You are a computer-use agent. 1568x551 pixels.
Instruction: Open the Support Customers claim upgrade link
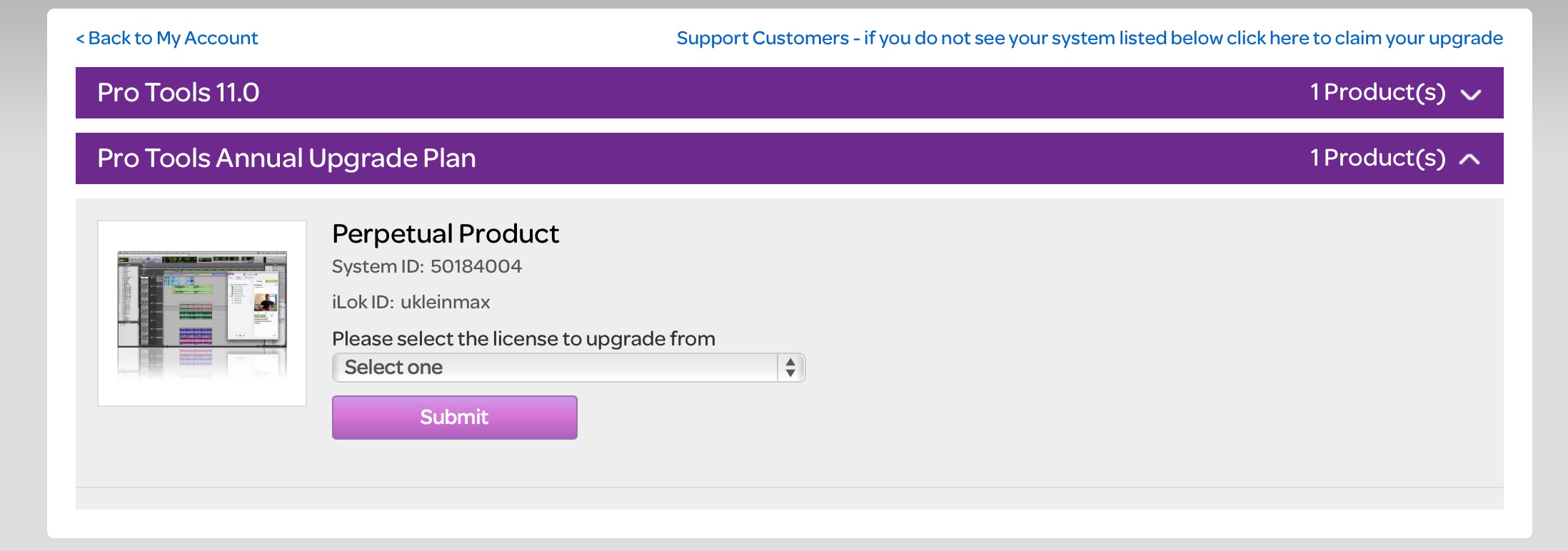coord(1090,38)
